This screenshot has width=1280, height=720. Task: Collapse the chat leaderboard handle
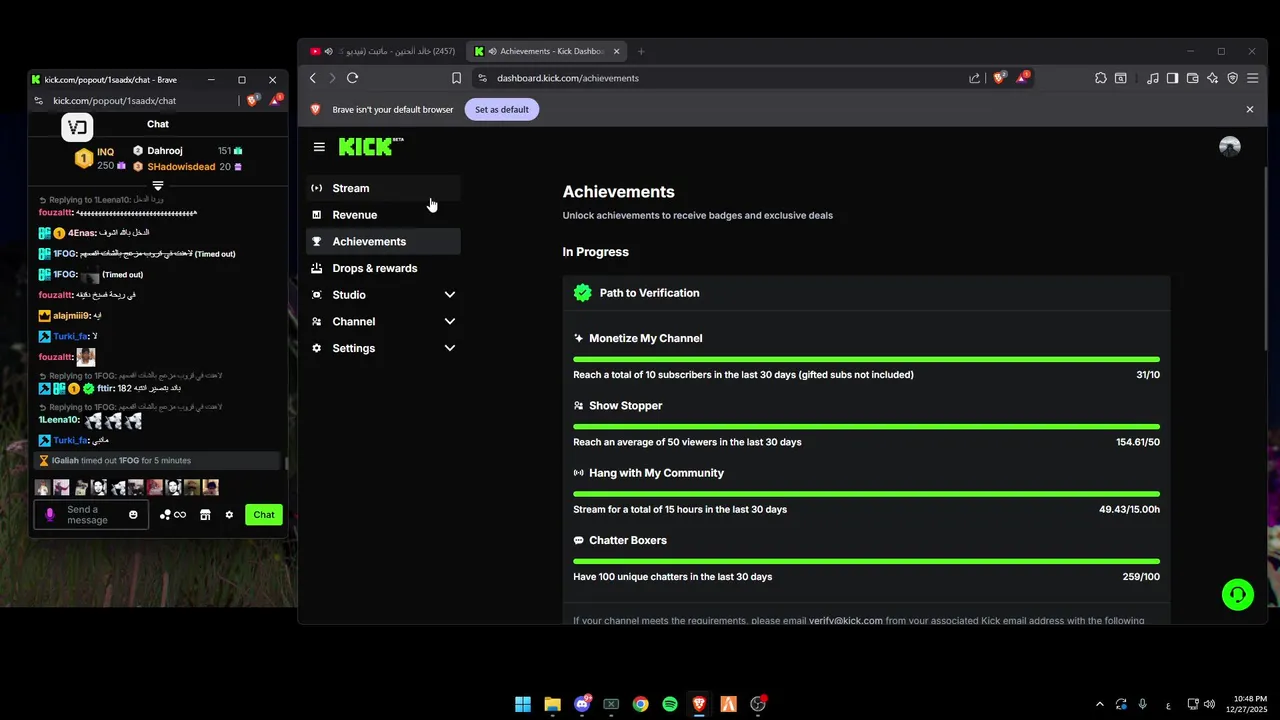coord(158,186)
